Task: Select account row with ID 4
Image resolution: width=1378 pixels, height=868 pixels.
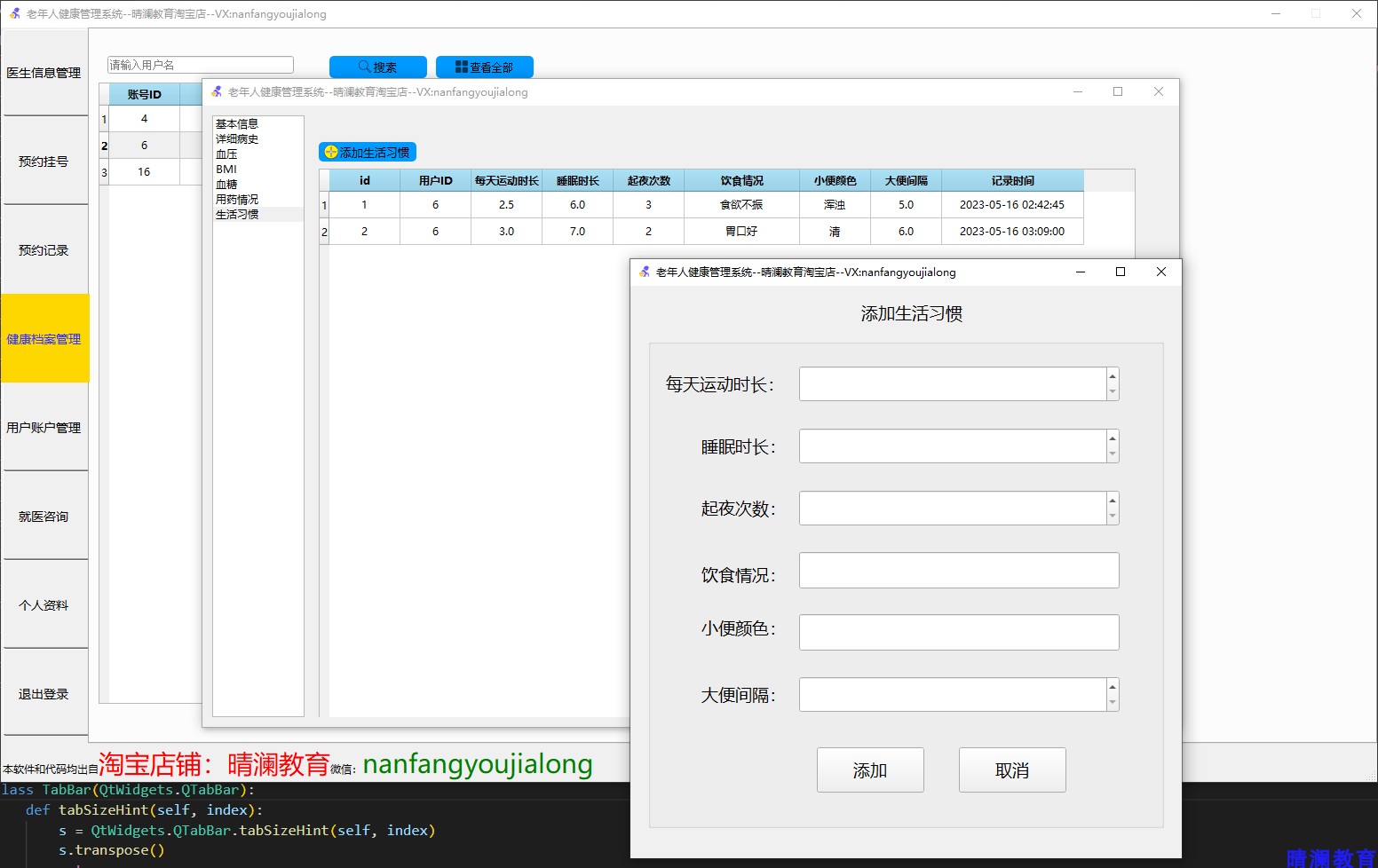Action: [144, 119]
